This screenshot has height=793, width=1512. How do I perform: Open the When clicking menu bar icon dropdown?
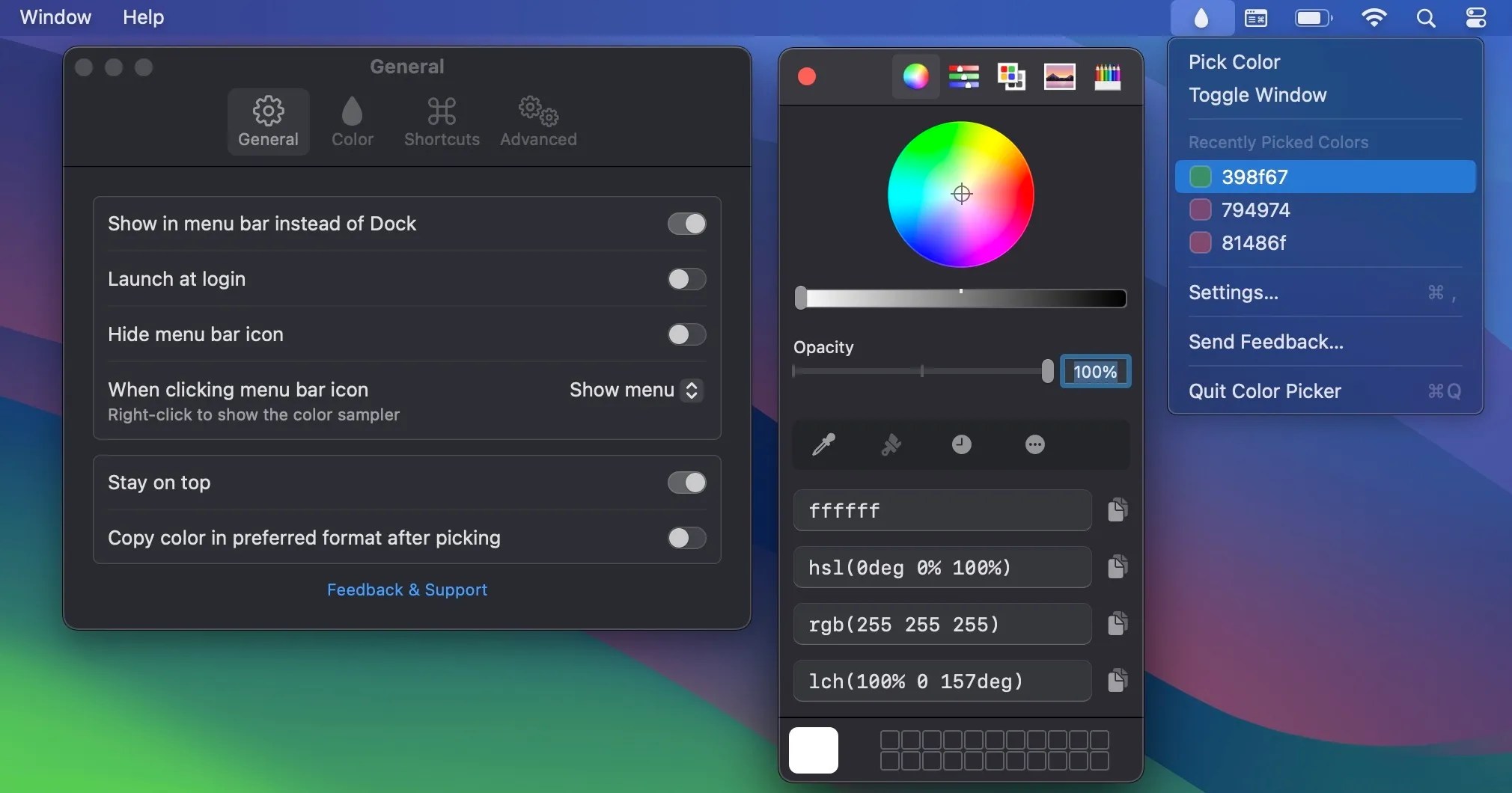[633, 390]
